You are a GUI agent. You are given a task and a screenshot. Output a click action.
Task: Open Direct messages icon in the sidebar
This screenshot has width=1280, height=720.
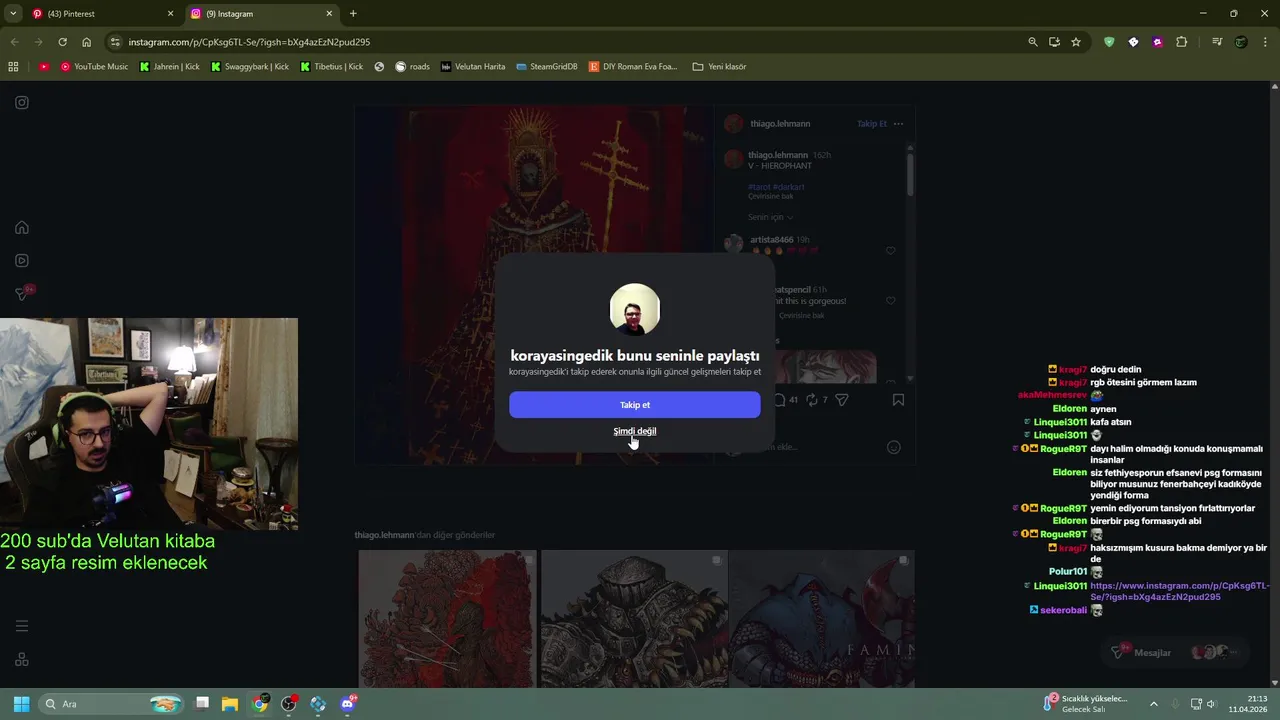(22, 293)
